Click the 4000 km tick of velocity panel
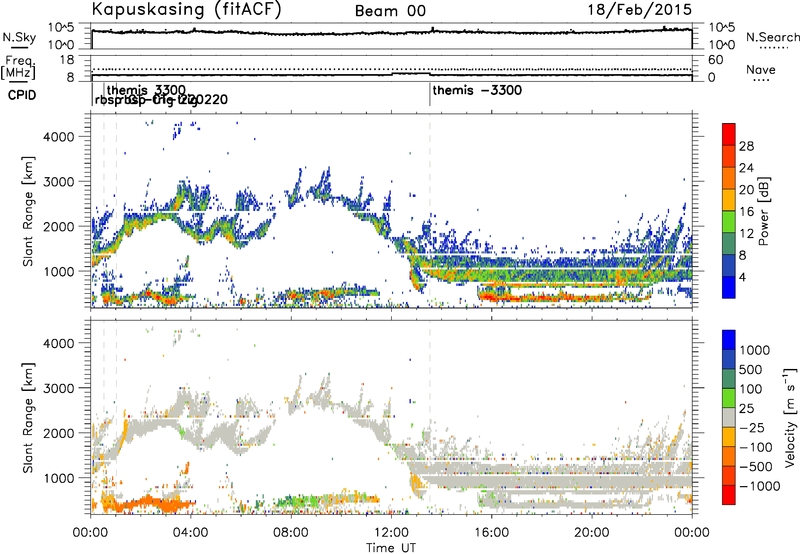The height and width of the screenshot is (554, 800). click(x=59, y=343)
